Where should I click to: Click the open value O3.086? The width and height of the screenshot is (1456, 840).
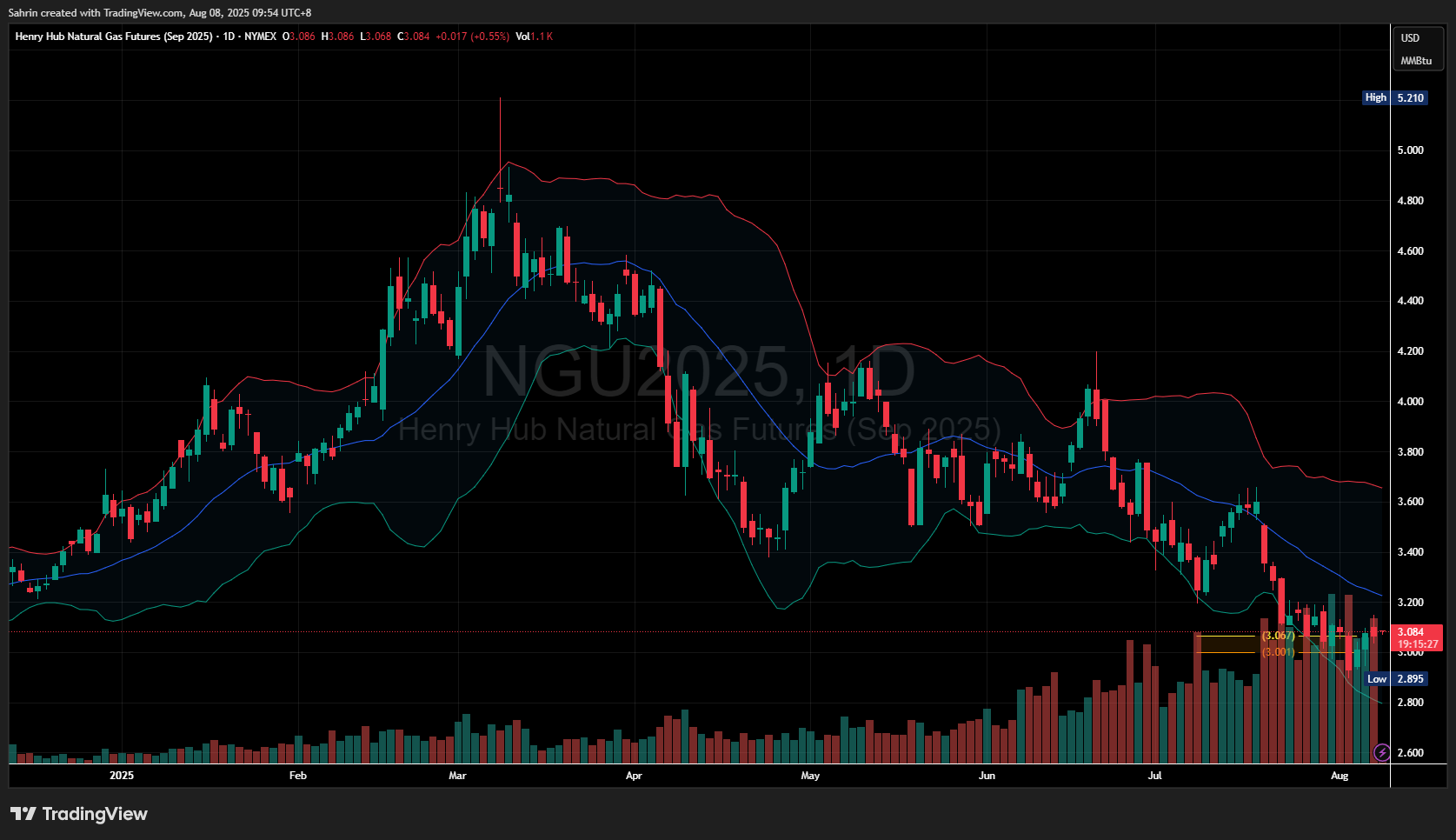point(299,37)
